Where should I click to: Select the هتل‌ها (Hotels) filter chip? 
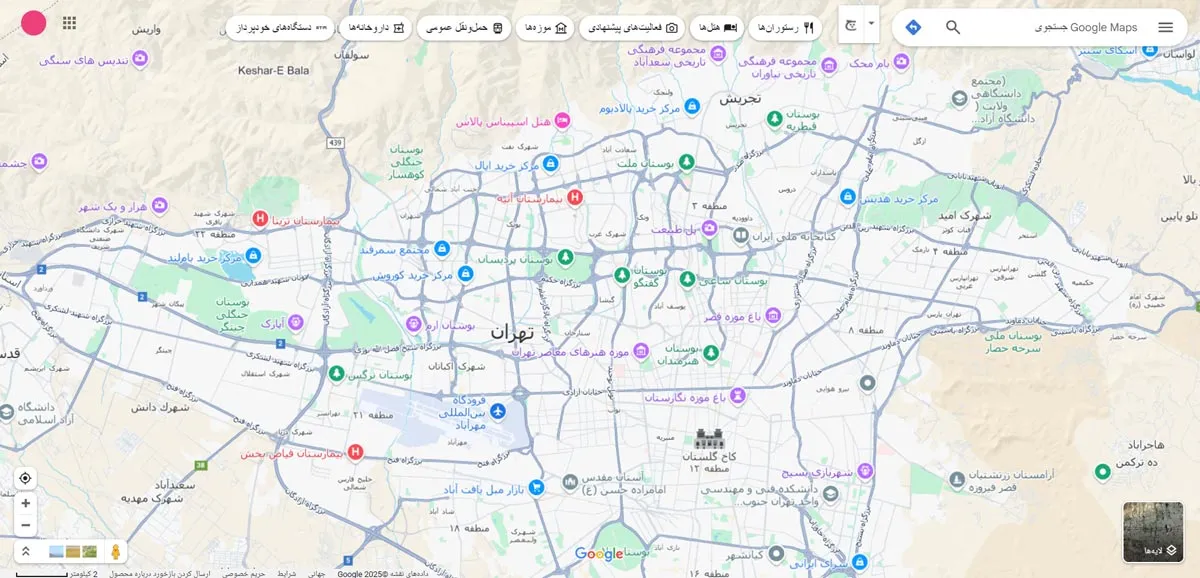(x=715, y=27)
